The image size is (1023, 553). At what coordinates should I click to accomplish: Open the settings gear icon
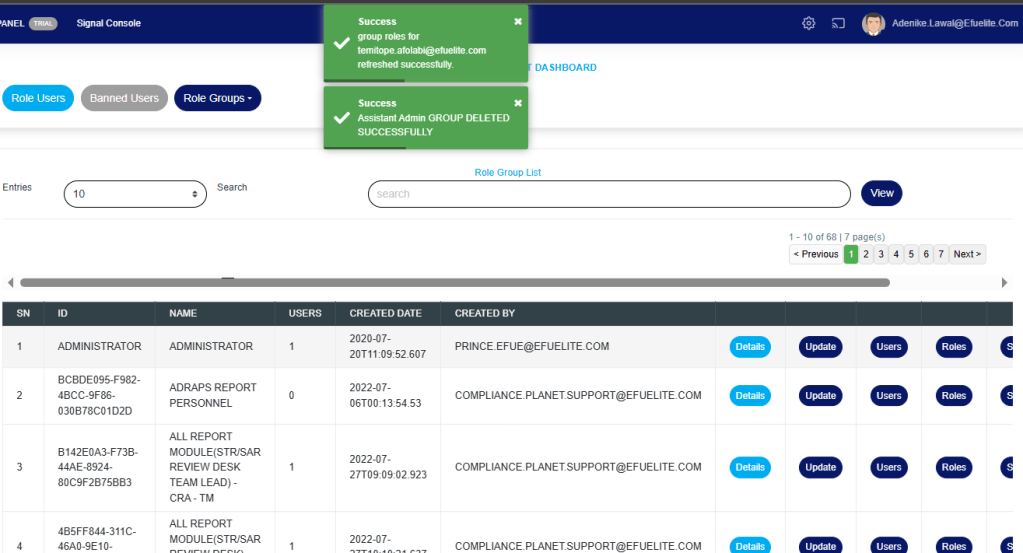pos(809,23)
